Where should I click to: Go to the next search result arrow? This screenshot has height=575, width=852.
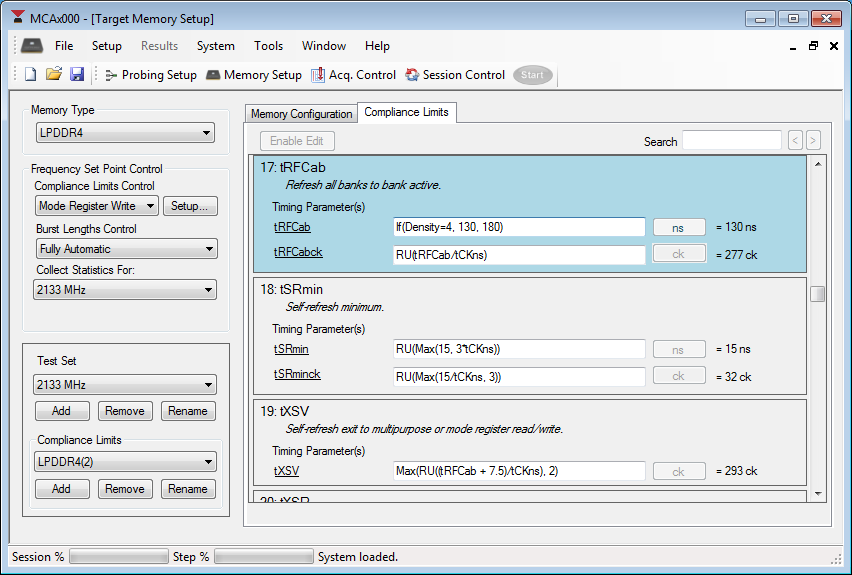(x=813, y=141)
